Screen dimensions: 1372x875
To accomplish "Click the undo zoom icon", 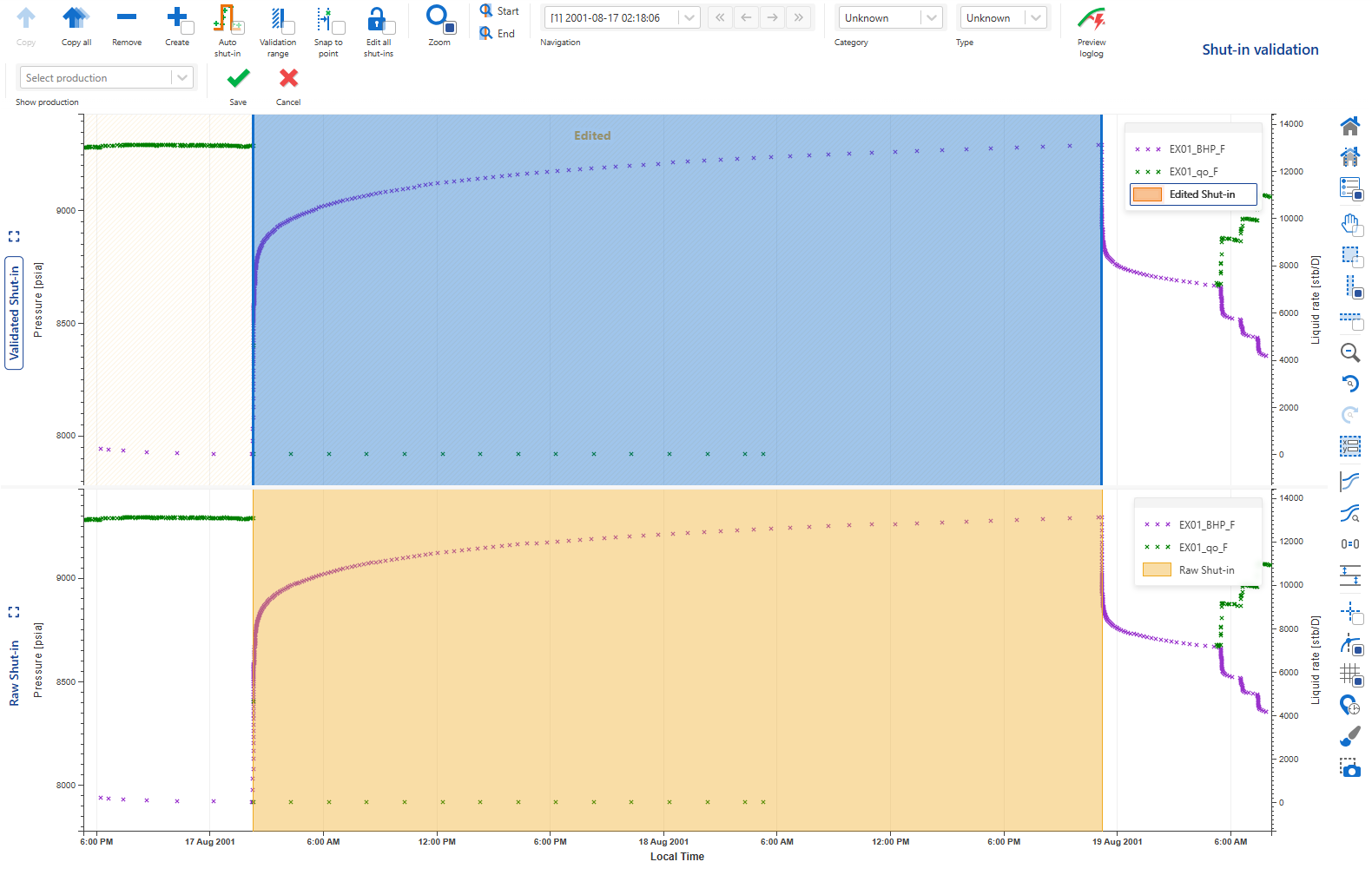I will point(1349,383).
